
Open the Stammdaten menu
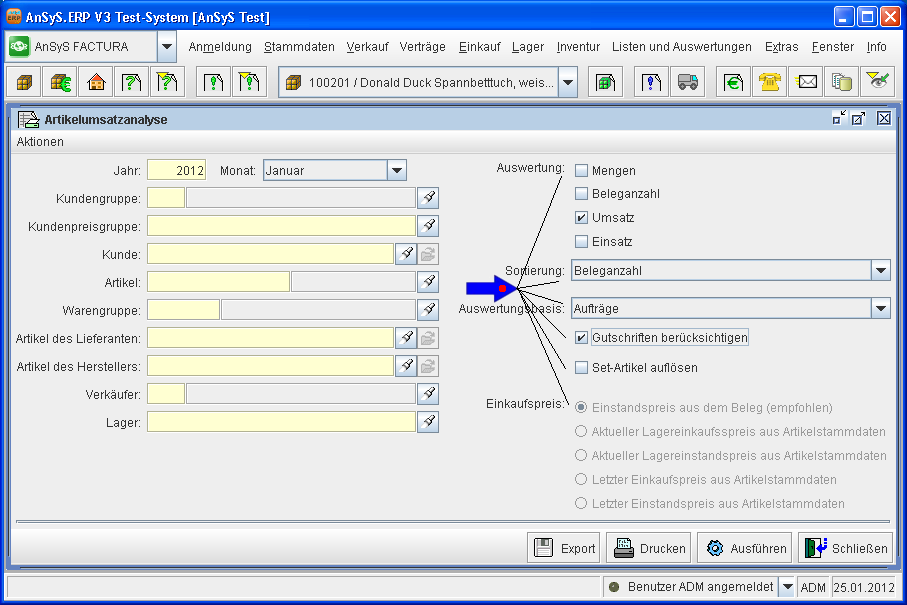point(299,47)
